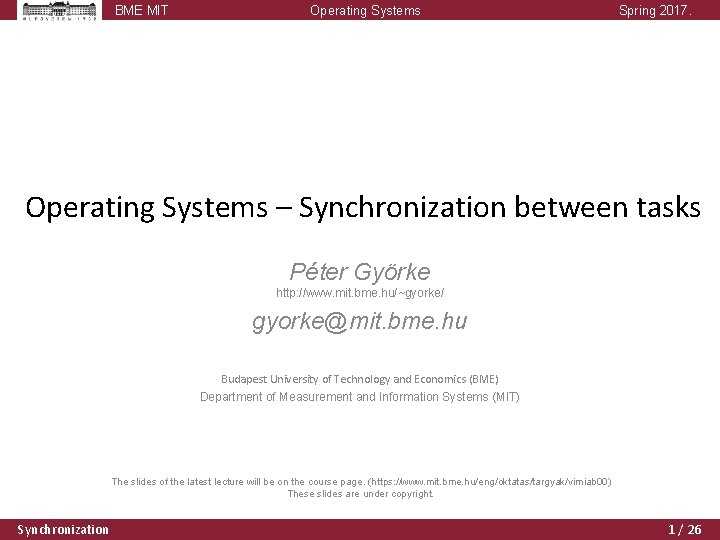
Task: Click the BME university building logo
Action: tap(60, 11)
